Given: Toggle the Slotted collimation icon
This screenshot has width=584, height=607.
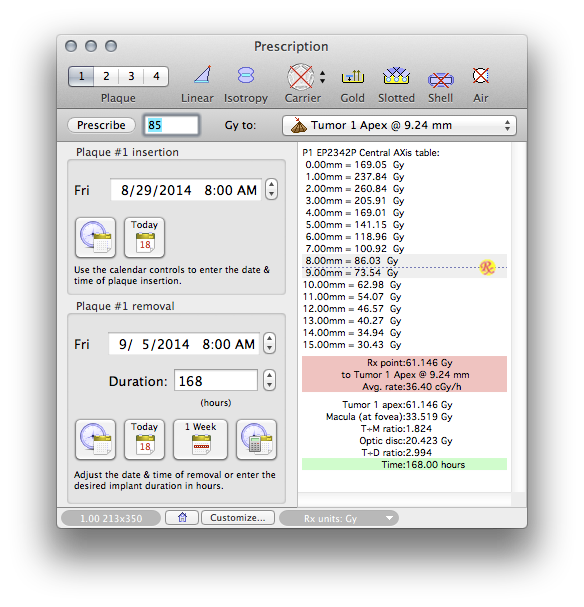Looking at the screenshot, I should 396,75.
